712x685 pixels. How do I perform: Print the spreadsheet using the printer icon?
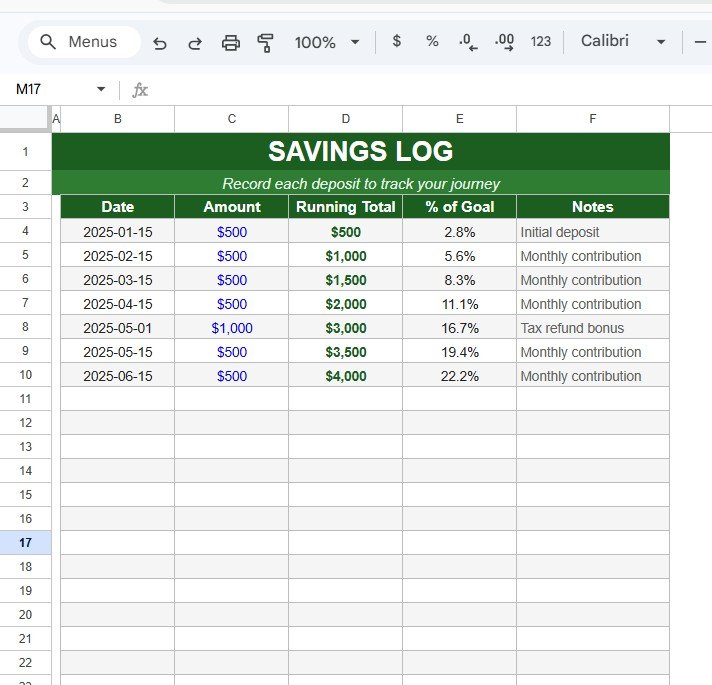pyautogui.click(x=231, y=42)
